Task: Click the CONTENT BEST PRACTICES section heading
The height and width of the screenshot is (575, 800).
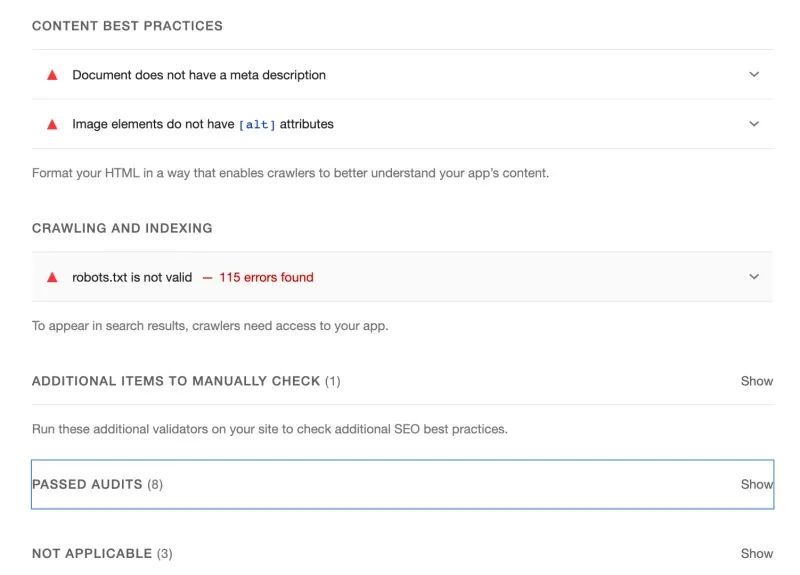Action: click(x=127, y=26)
